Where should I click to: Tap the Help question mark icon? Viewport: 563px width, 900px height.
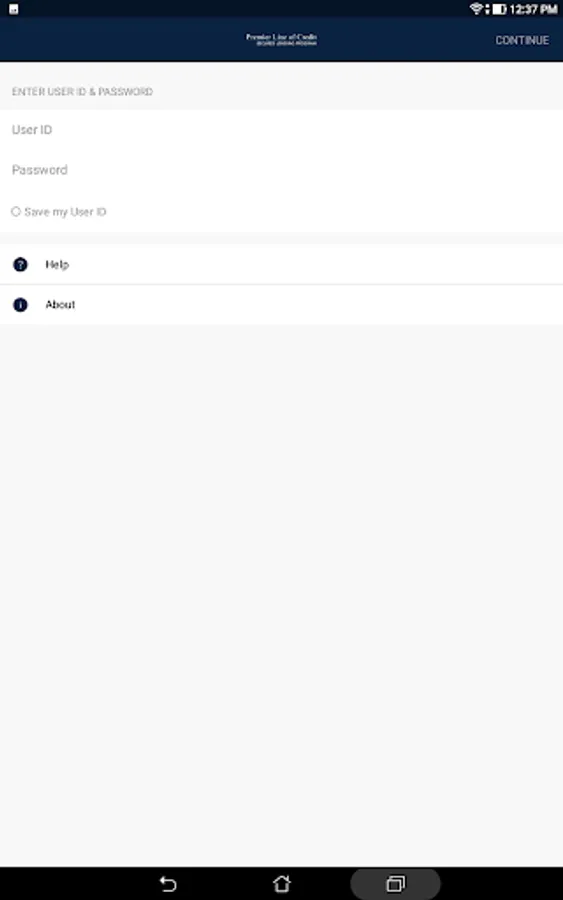pos(20,265)
